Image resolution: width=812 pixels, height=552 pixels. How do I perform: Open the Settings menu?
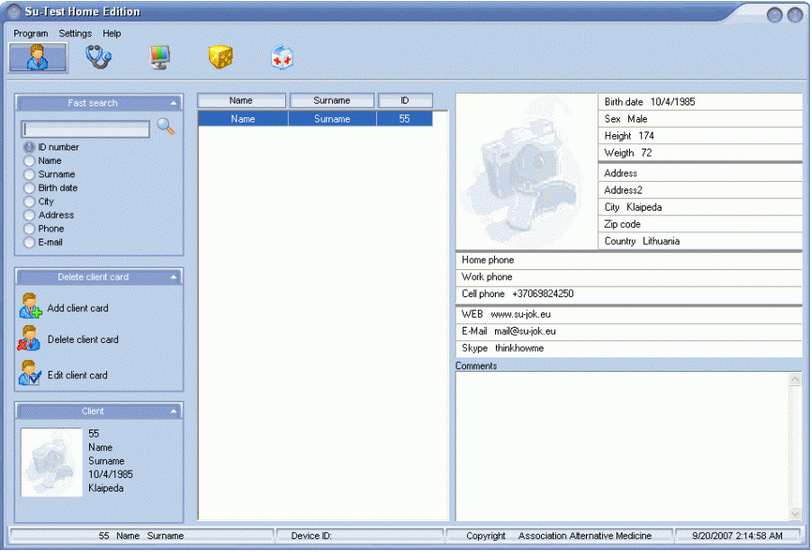[75, 33]
